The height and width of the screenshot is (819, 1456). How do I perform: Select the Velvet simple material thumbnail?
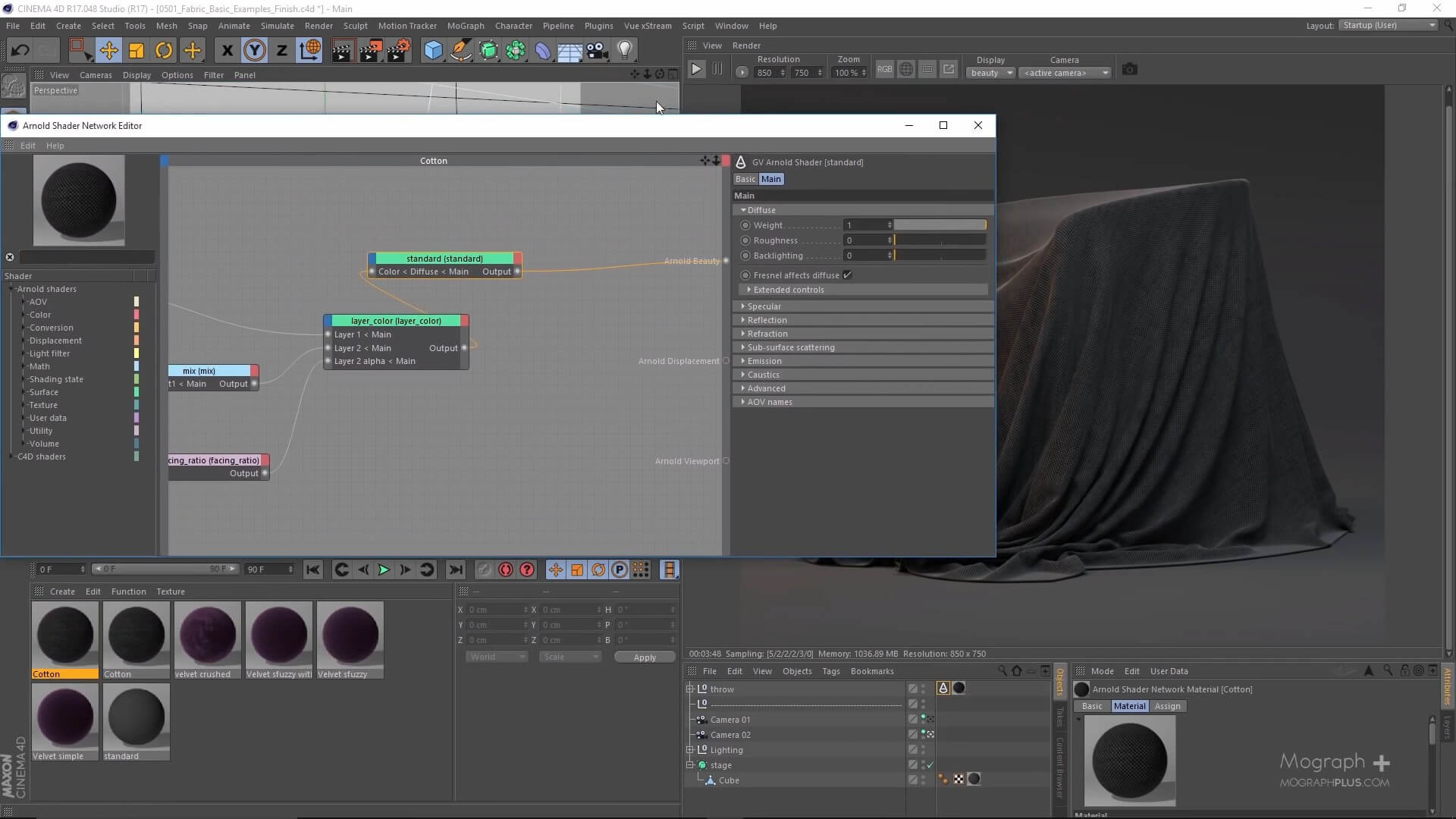coord(64,717)
